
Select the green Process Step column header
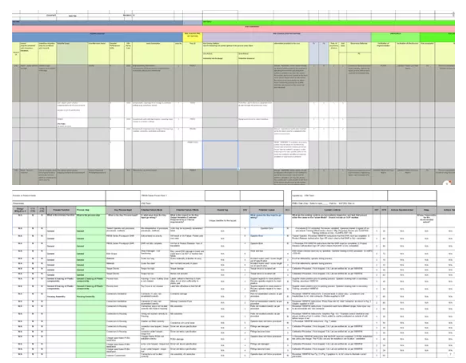point(91,210)
